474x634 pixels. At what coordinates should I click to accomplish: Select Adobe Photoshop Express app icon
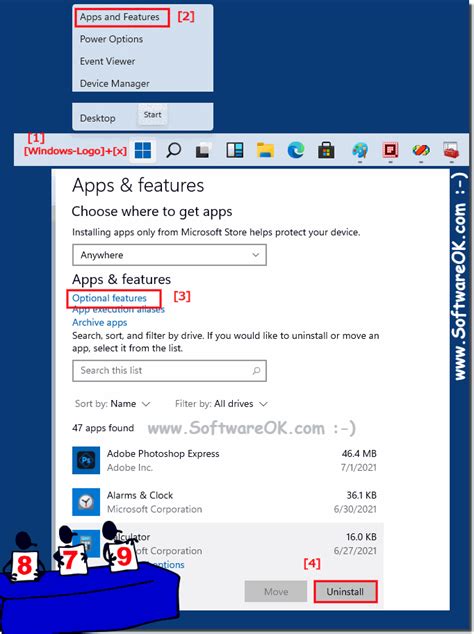[86, 460]
